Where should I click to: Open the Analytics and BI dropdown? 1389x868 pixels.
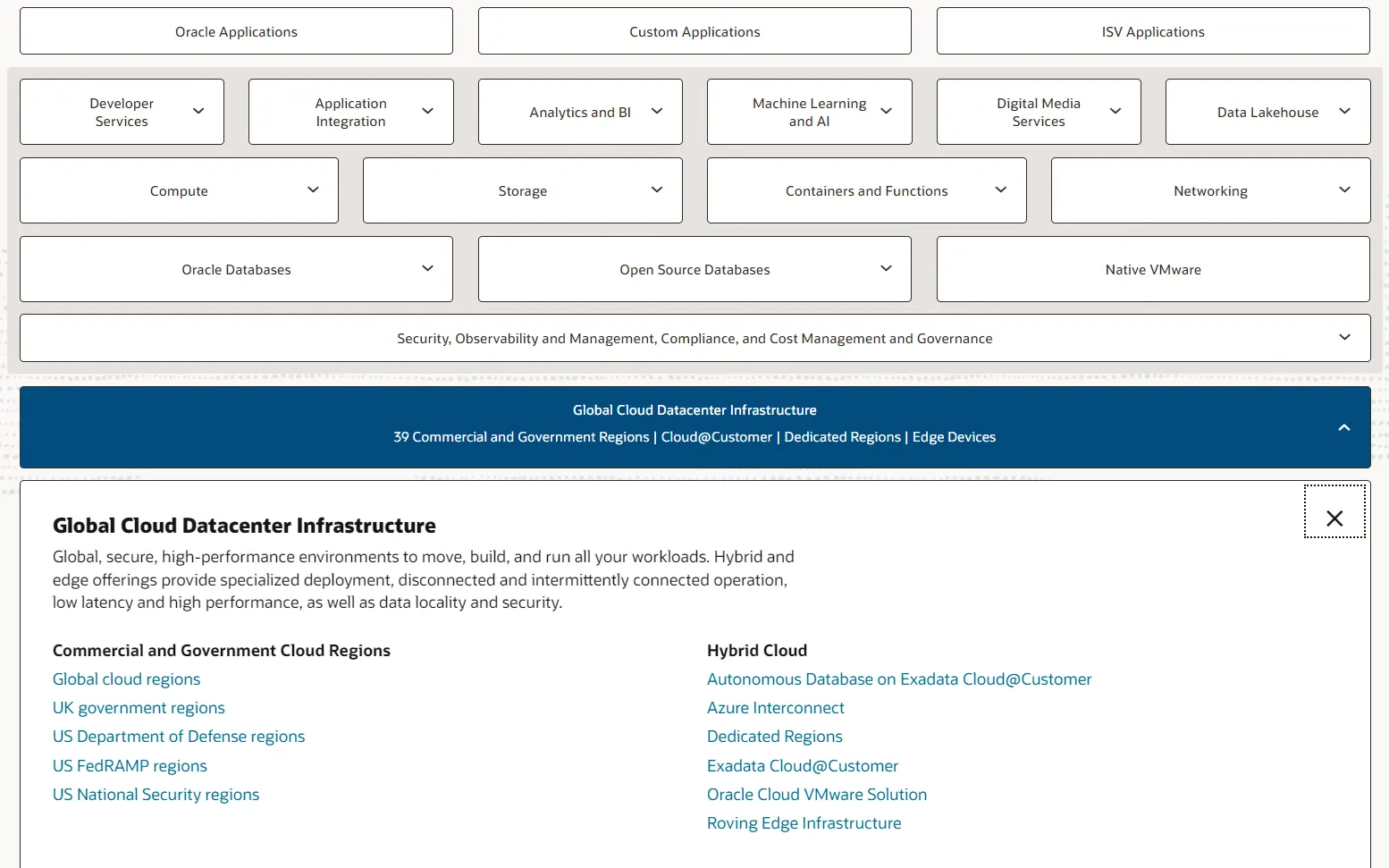pyautogui.click(x=580, y=112)
